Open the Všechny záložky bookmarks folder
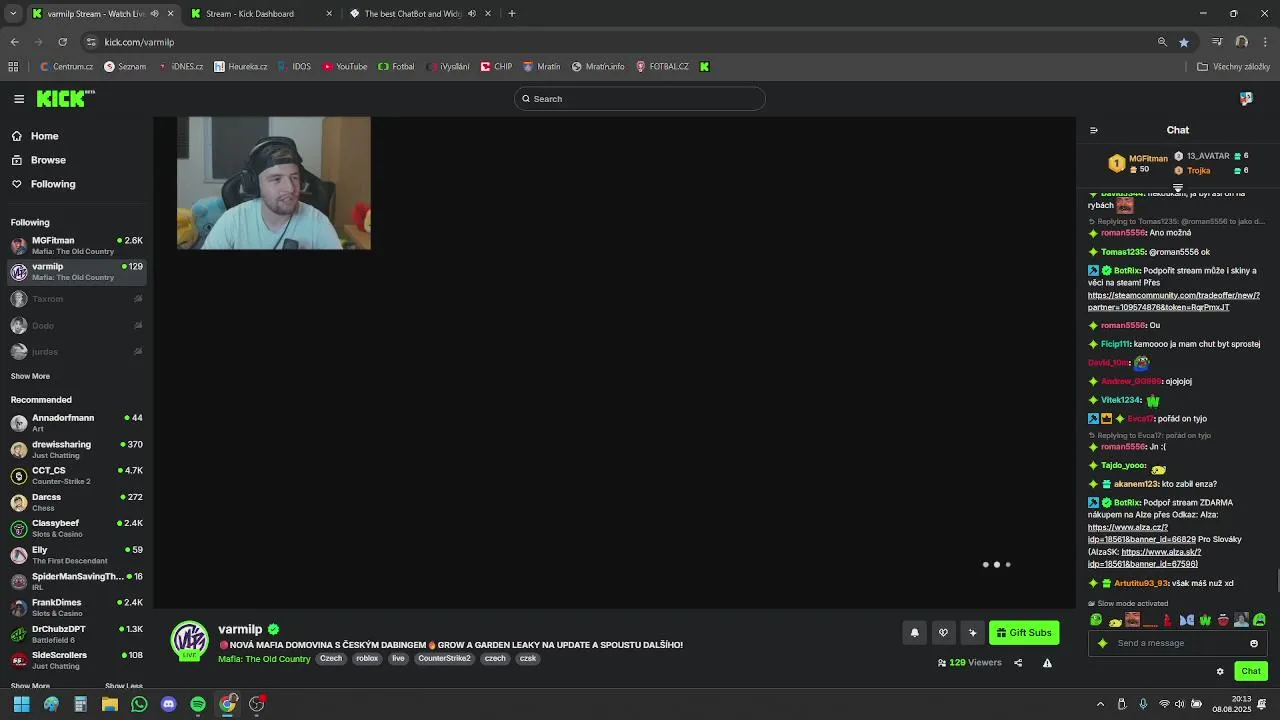This screenshot has width=1280, height=720. click(x=1233, y=67)
